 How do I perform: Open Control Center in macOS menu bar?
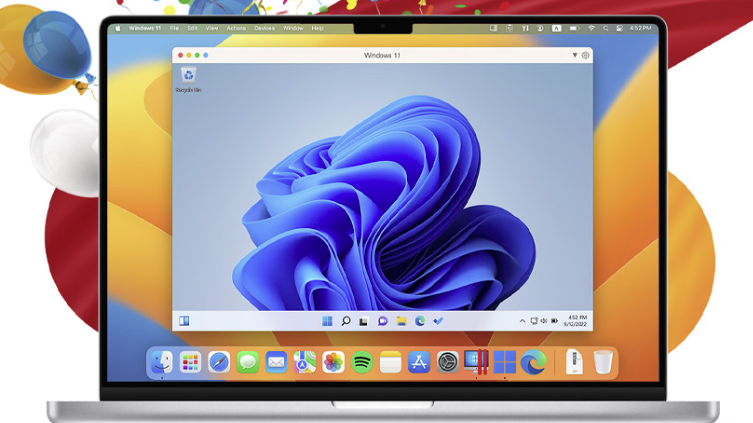[x=619, y=28]
